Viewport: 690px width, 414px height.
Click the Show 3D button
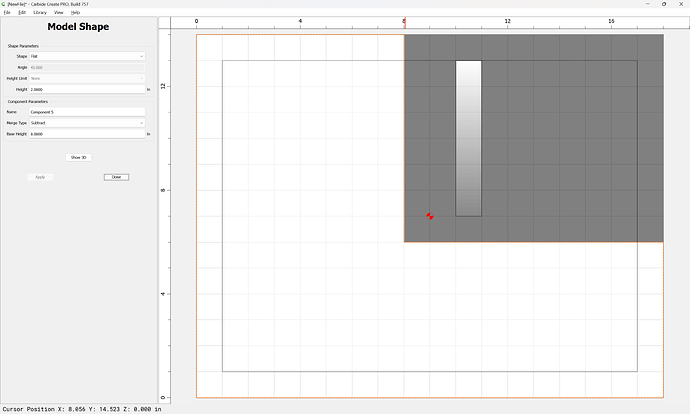coord(78,158)
